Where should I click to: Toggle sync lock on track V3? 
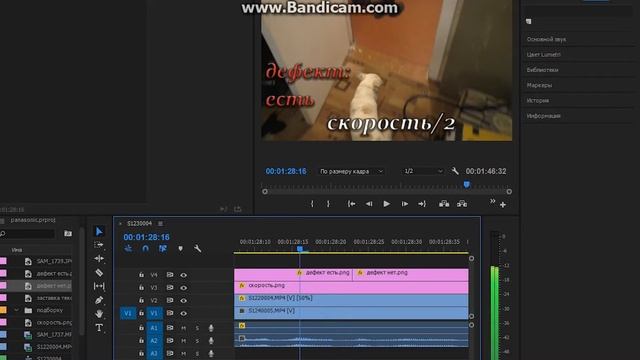tap(170, 287)
